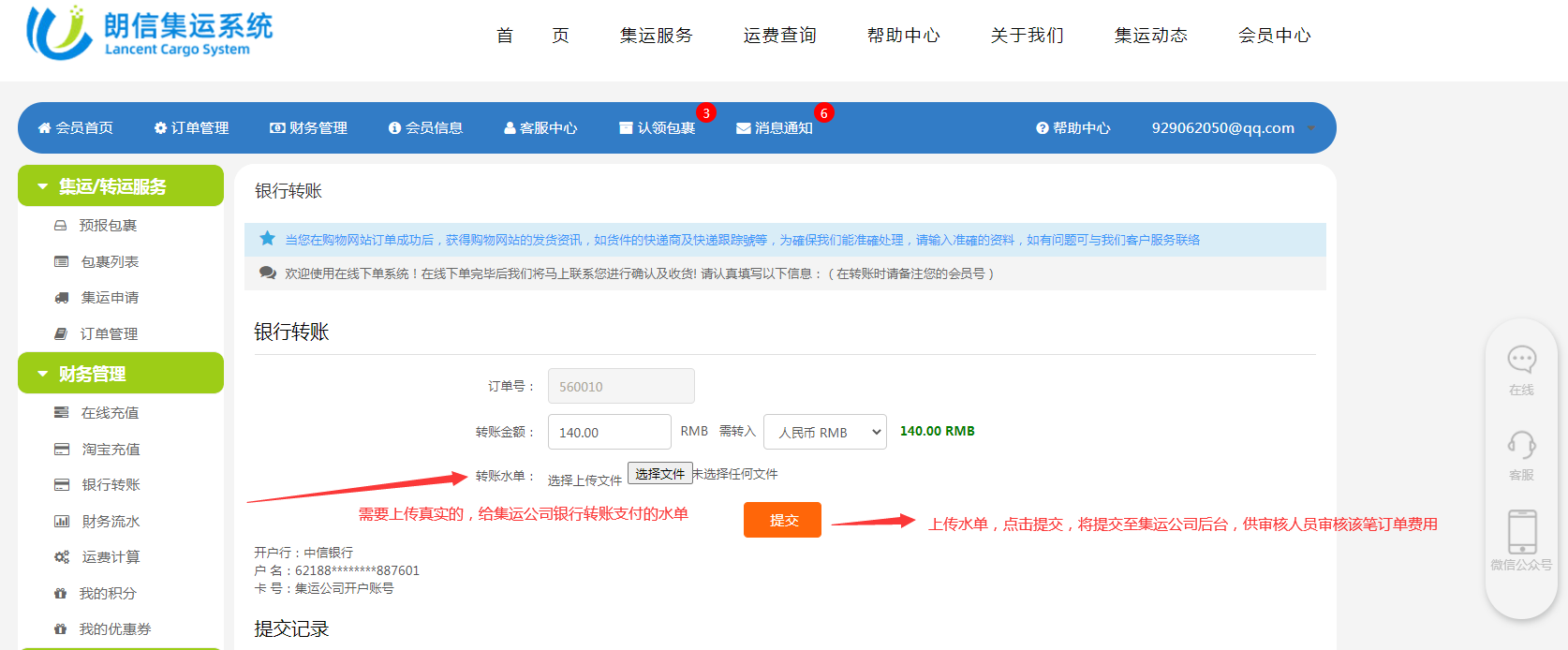Viewport: 1568px width, 650px height.
Task: Click the online chat bubble icon
Action: pos(1521,359)
